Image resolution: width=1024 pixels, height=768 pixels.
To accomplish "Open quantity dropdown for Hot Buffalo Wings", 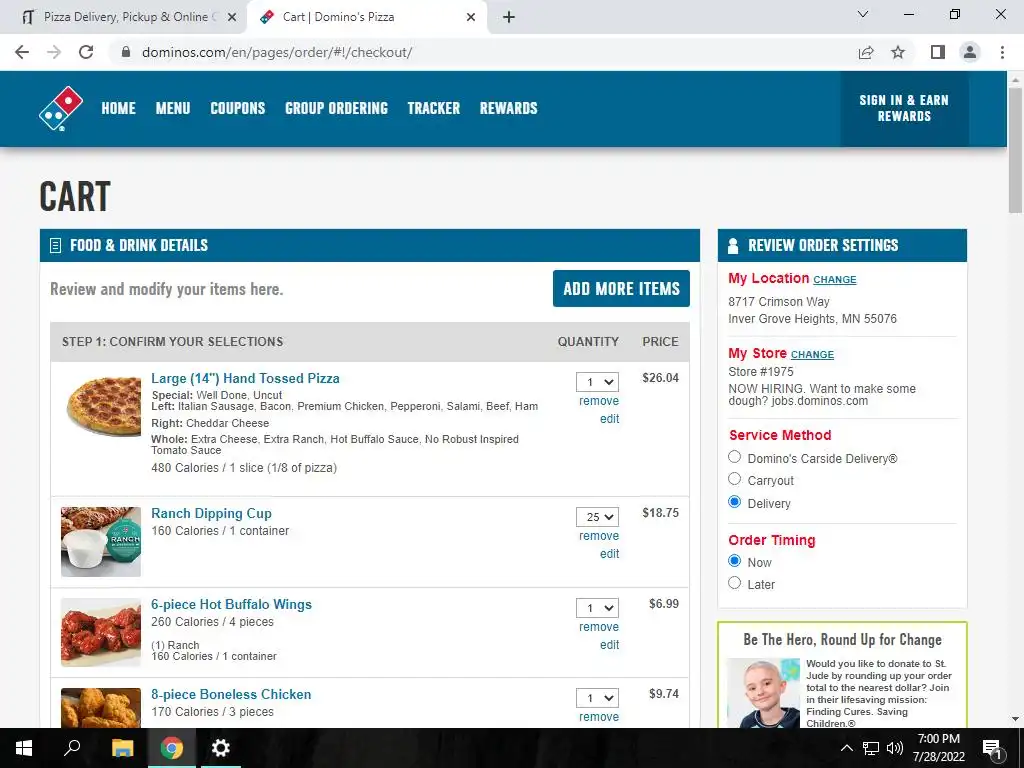I will (598, 608).
